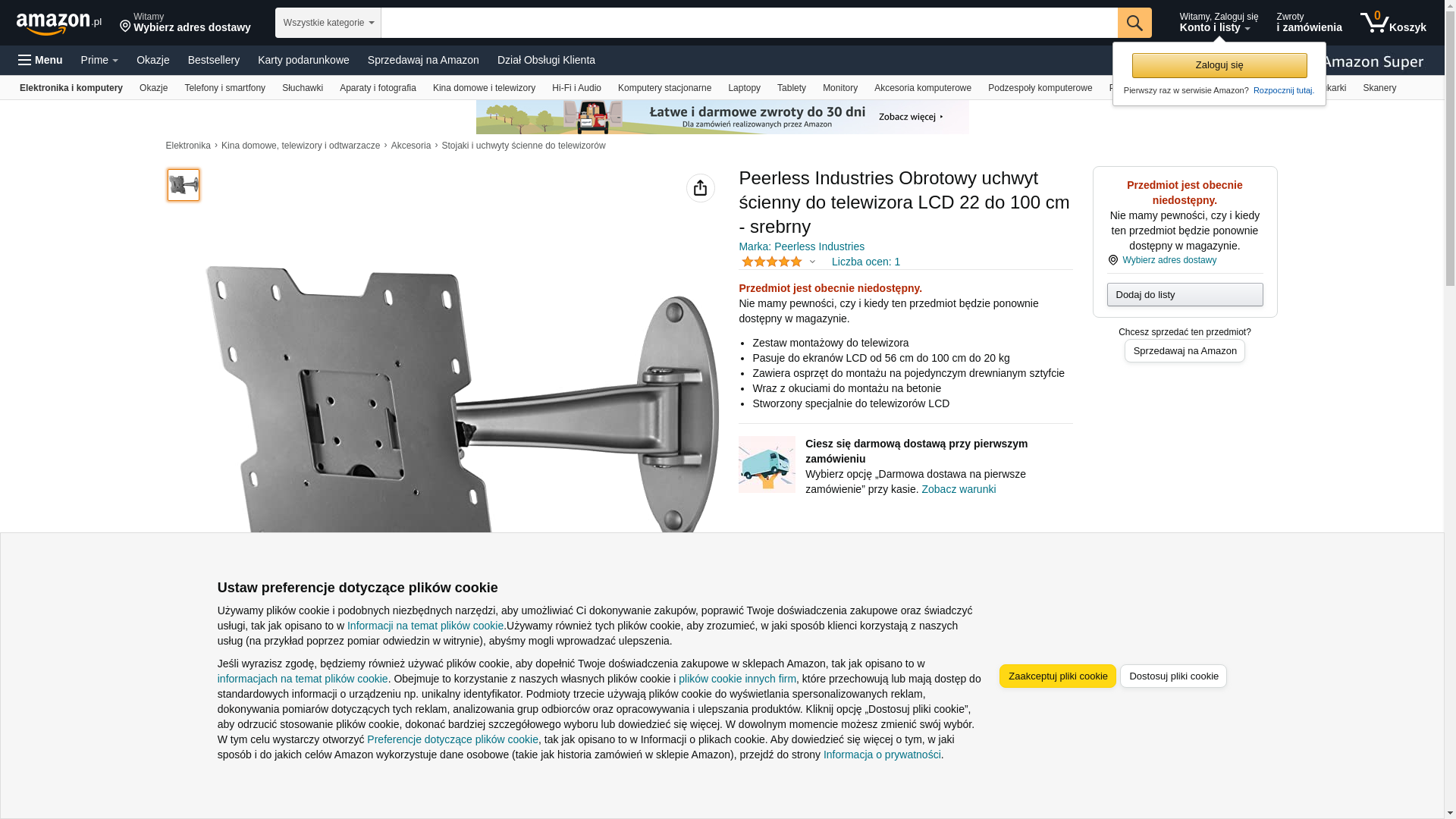1456x819 pixels.
Task: Click the Dodaj do listy button
Action: [1185, 294]
